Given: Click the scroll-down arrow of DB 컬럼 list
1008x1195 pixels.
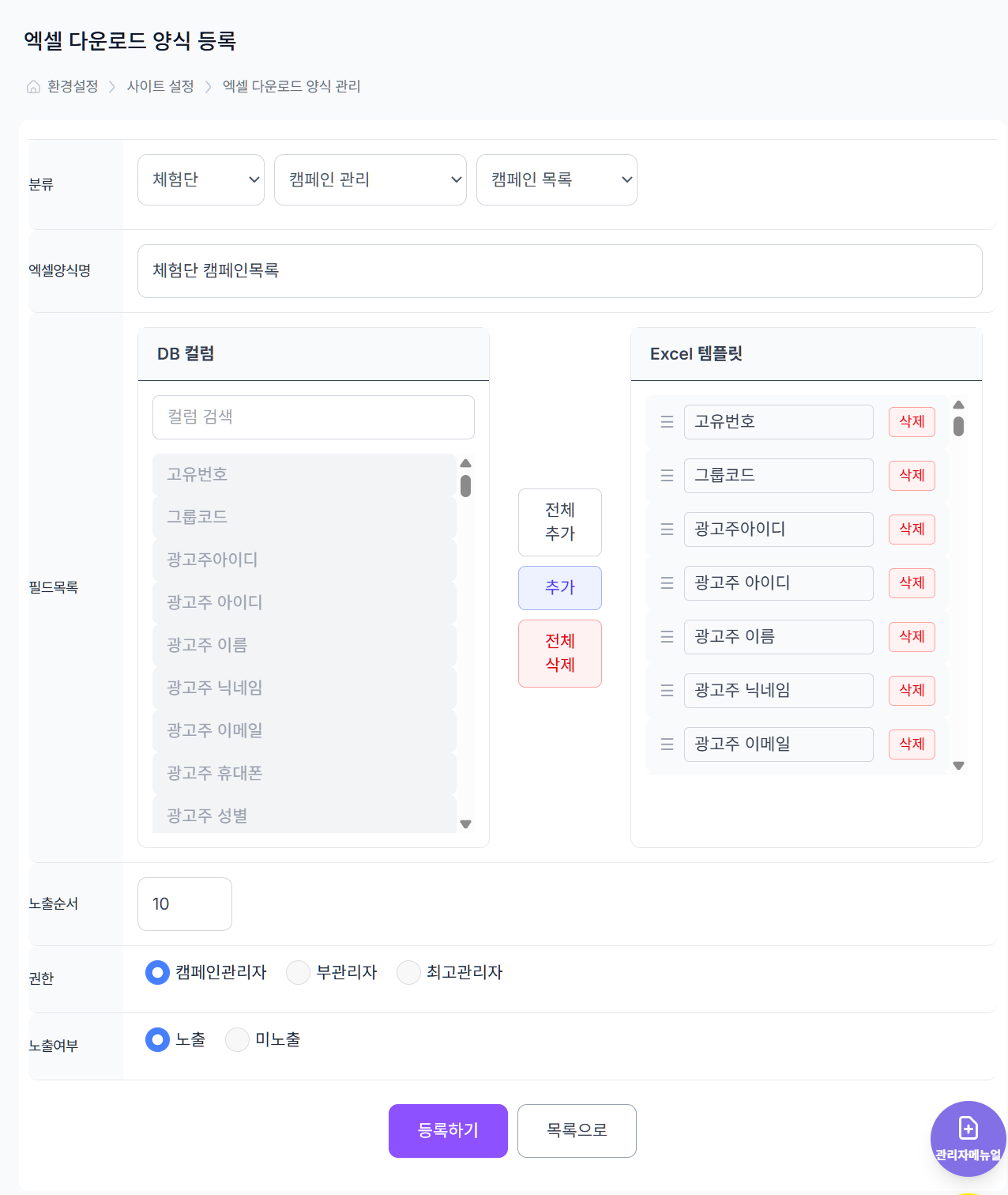Looking at the screenshot, I should (x=466, y=824).
